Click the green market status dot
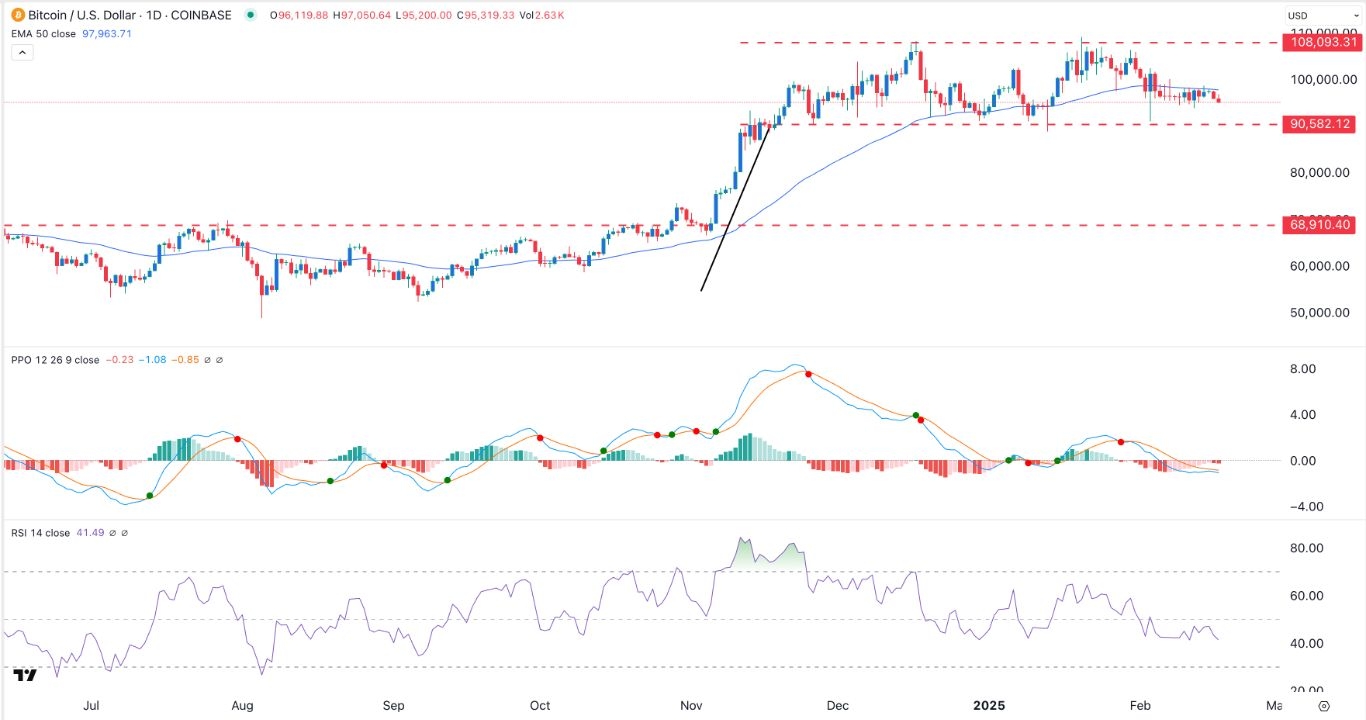Screen dimensions: 1366x720 click(249, 15)
